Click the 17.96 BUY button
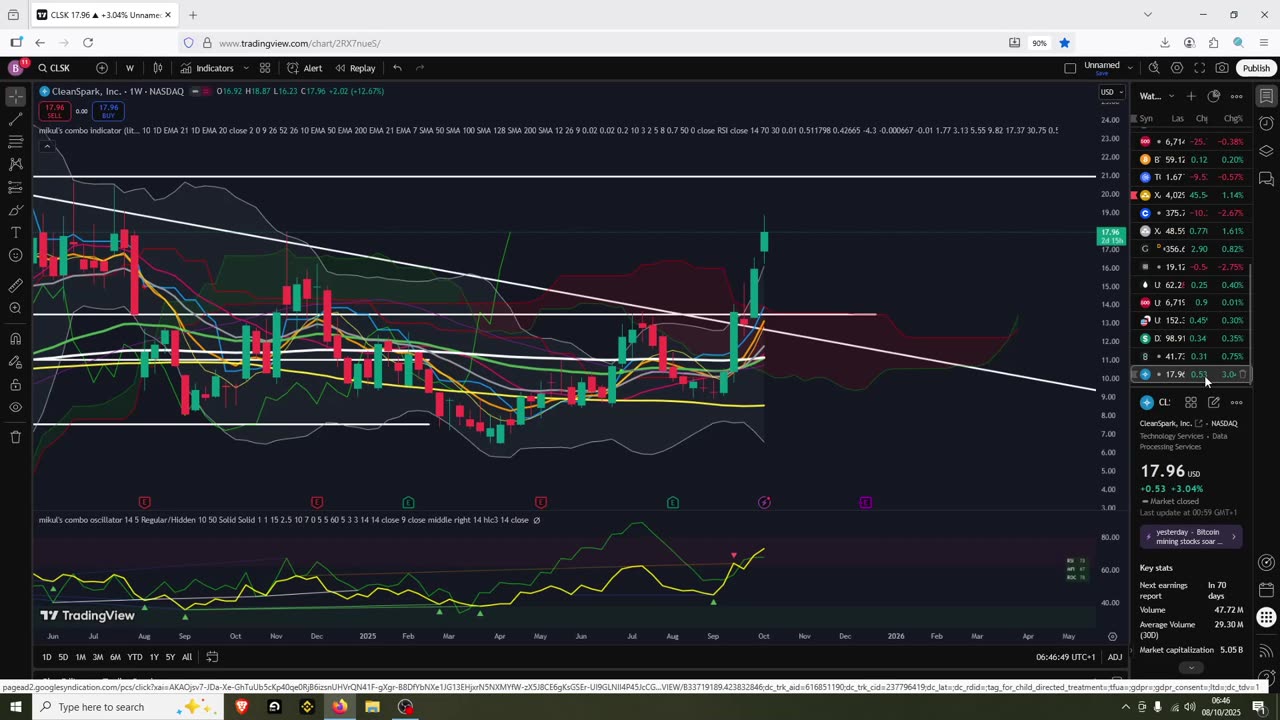This screenshot has height=720, width=1280. click(x=108, y=111)
